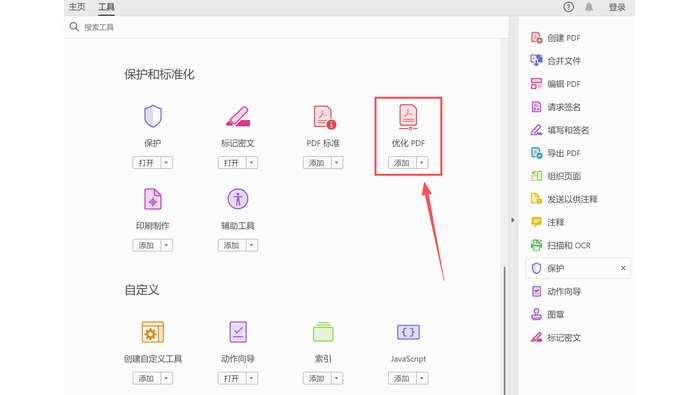Viewport: 700px width, 395px height.
Task: Click the 打开 button under 保护
Action: coord(146,162)
